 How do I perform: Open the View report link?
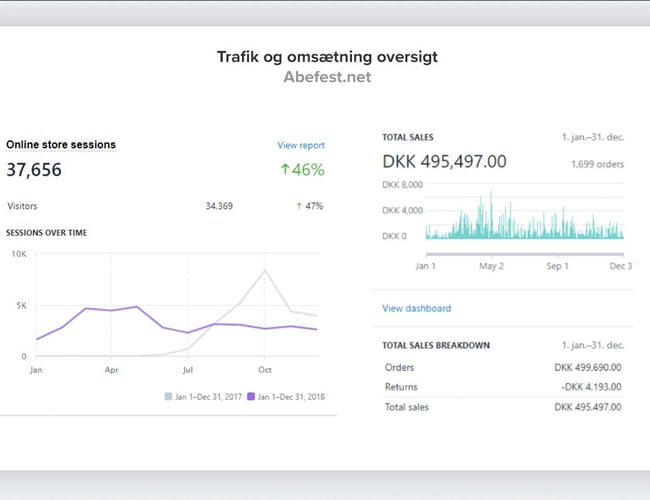tap(300, 145)
